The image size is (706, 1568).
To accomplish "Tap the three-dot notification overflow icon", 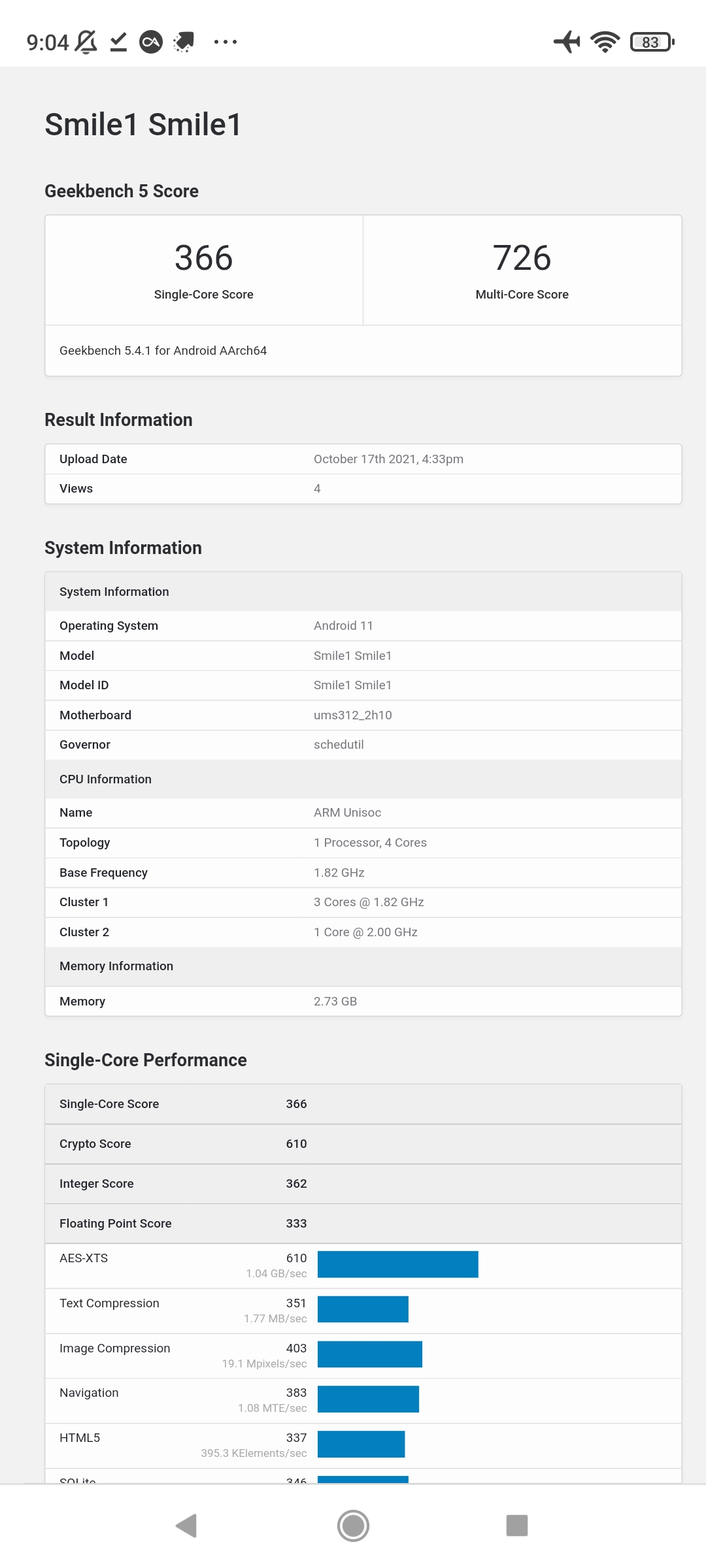I will [x=226, y=42].
